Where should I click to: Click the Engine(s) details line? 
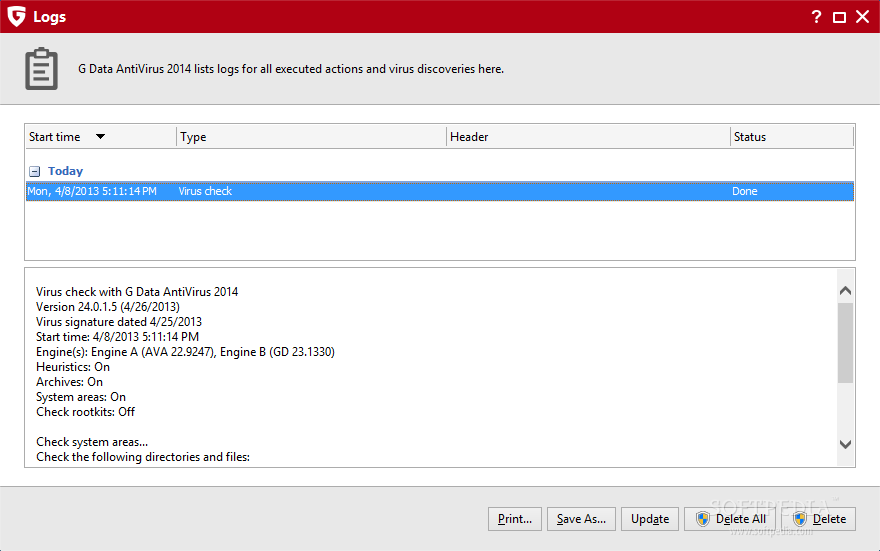tap(185, 352)
